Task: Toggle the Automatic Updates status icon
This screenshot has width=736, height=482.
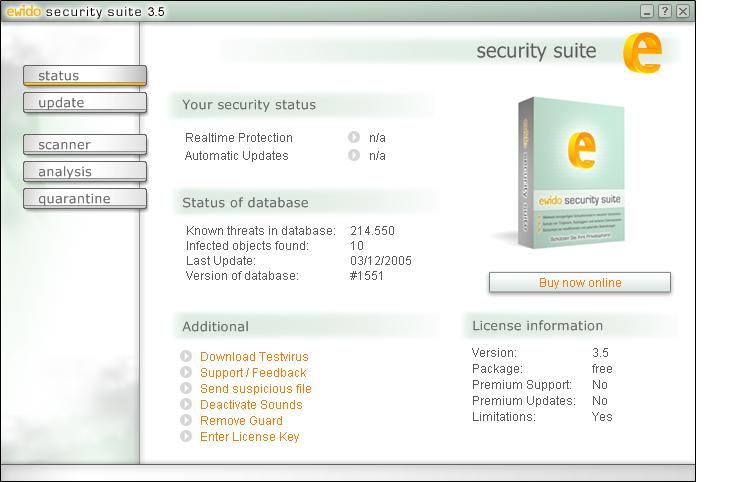Action: click(354, 155)
